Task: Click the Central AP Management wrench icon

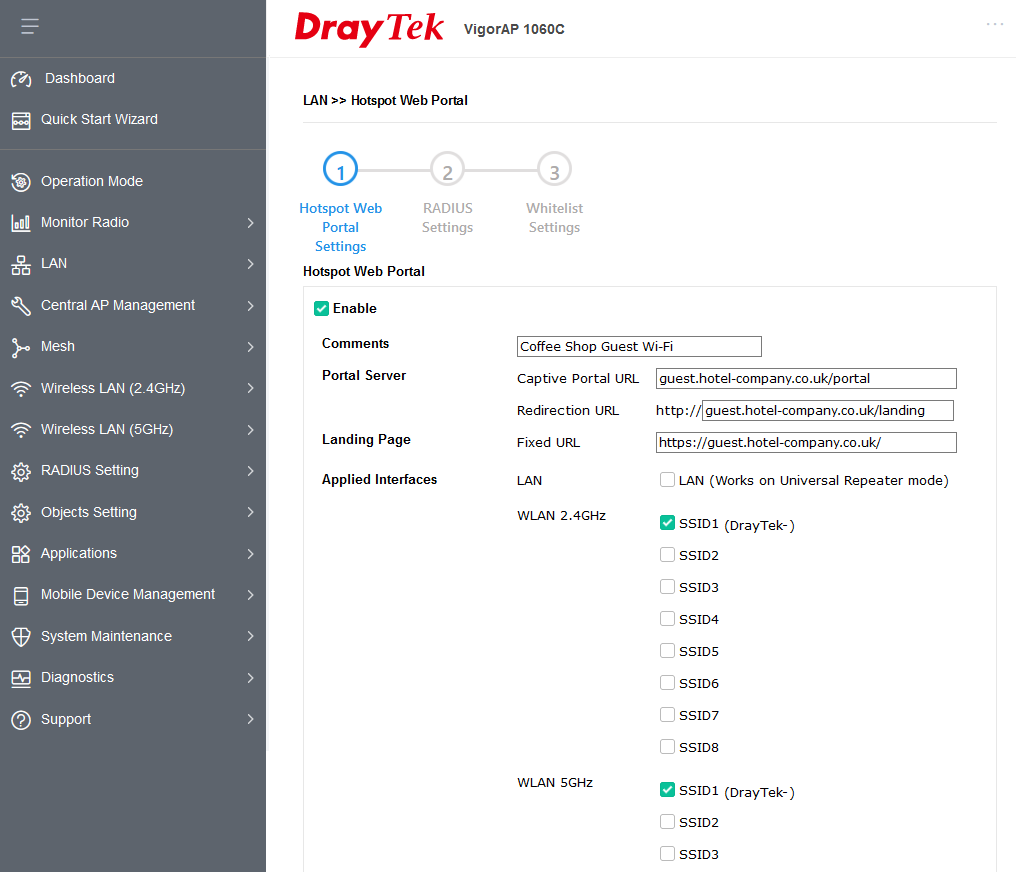Action: [21, 306]
